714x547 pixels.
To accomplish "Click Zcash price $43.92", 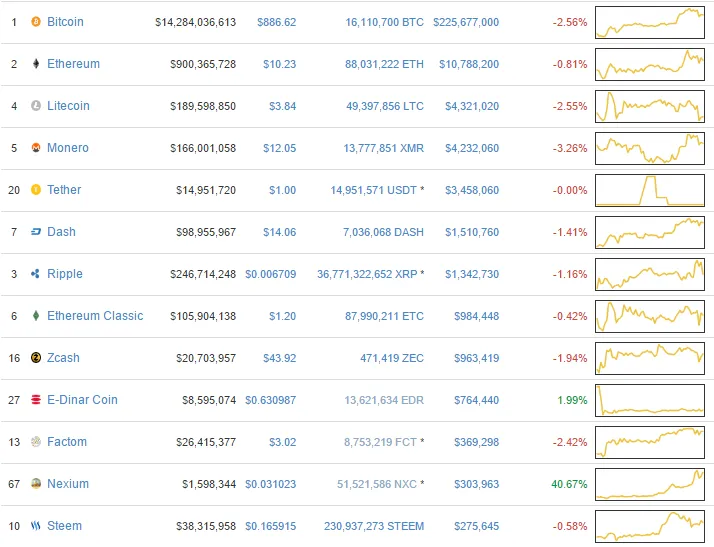I will tap(280, 358).
